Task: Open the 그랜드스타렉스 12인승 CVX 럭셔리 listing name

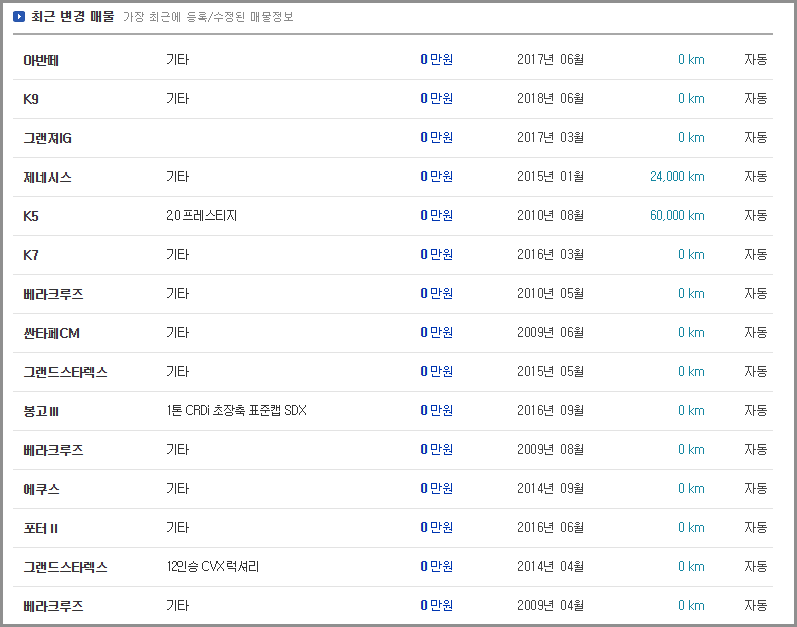Action: tap(66, 567)
